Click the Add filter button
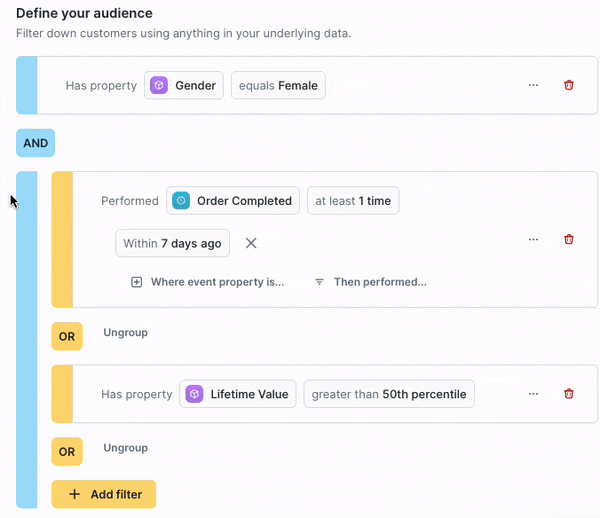Screen dimensions: 600x518 tap(104, 494)
